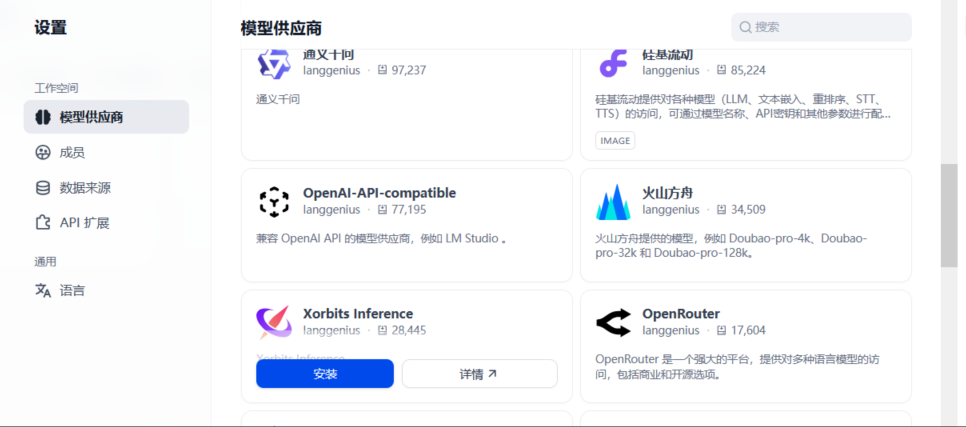Click the 火山方舟 mountain logo
The width and height of the screenshot is (966, 427).
tap(614, 202)
